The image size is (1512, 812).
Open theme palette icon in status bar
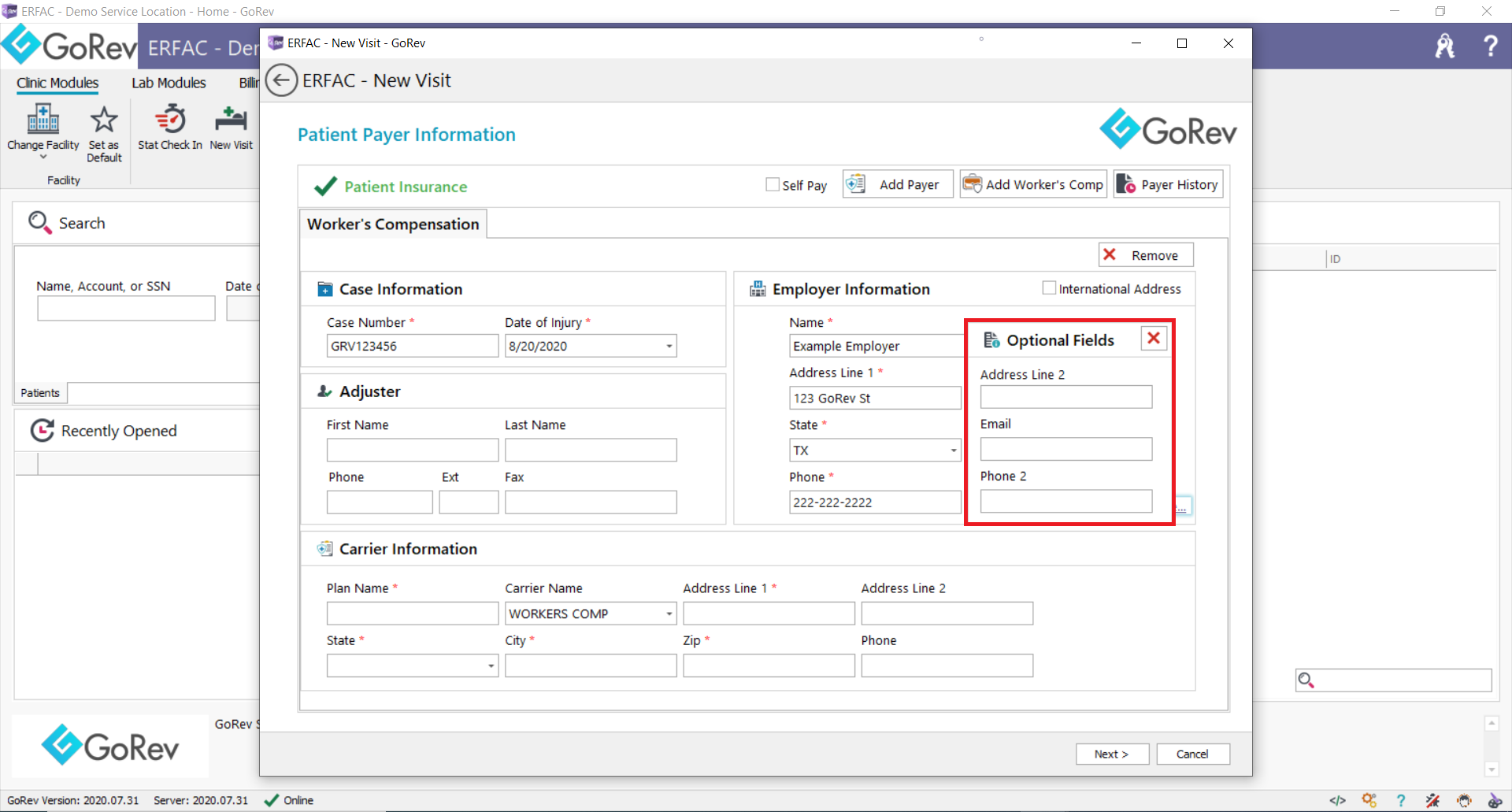[x=1495, y=800]
